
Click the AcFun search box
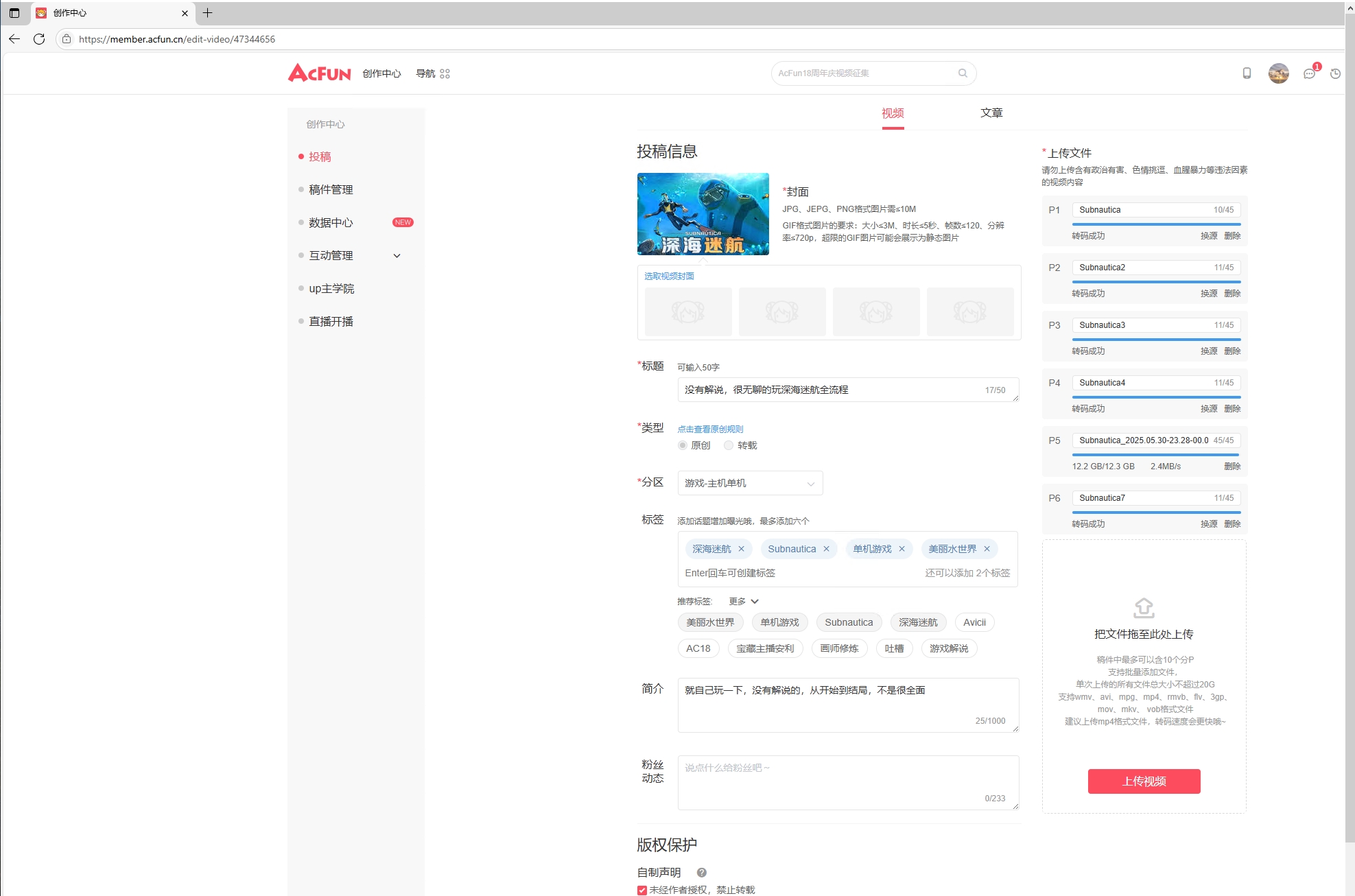[873, 73]
